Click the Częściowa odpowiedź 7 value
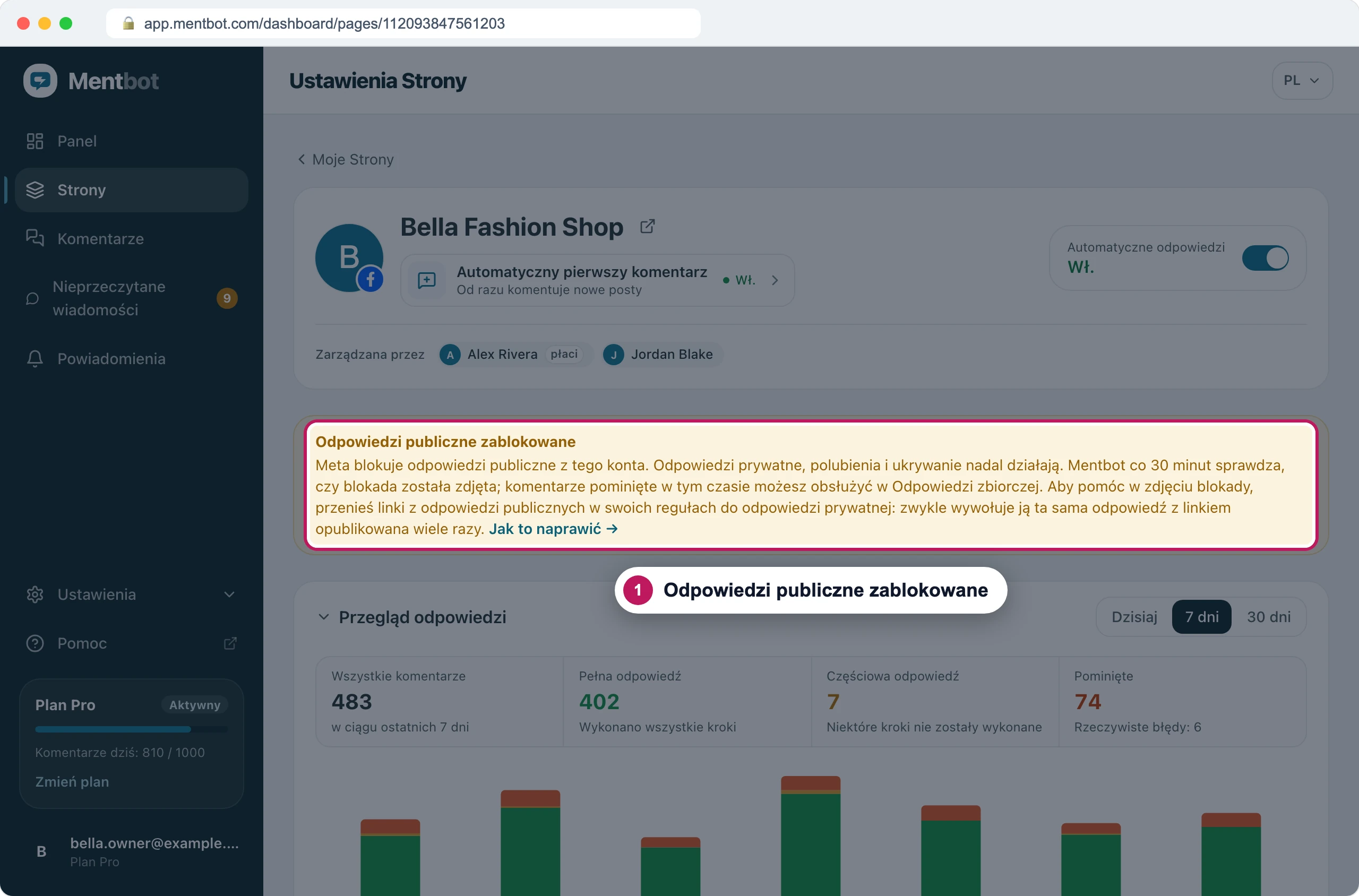The width and height of the screenshot is (1359, 896). [x=833, y=701]
